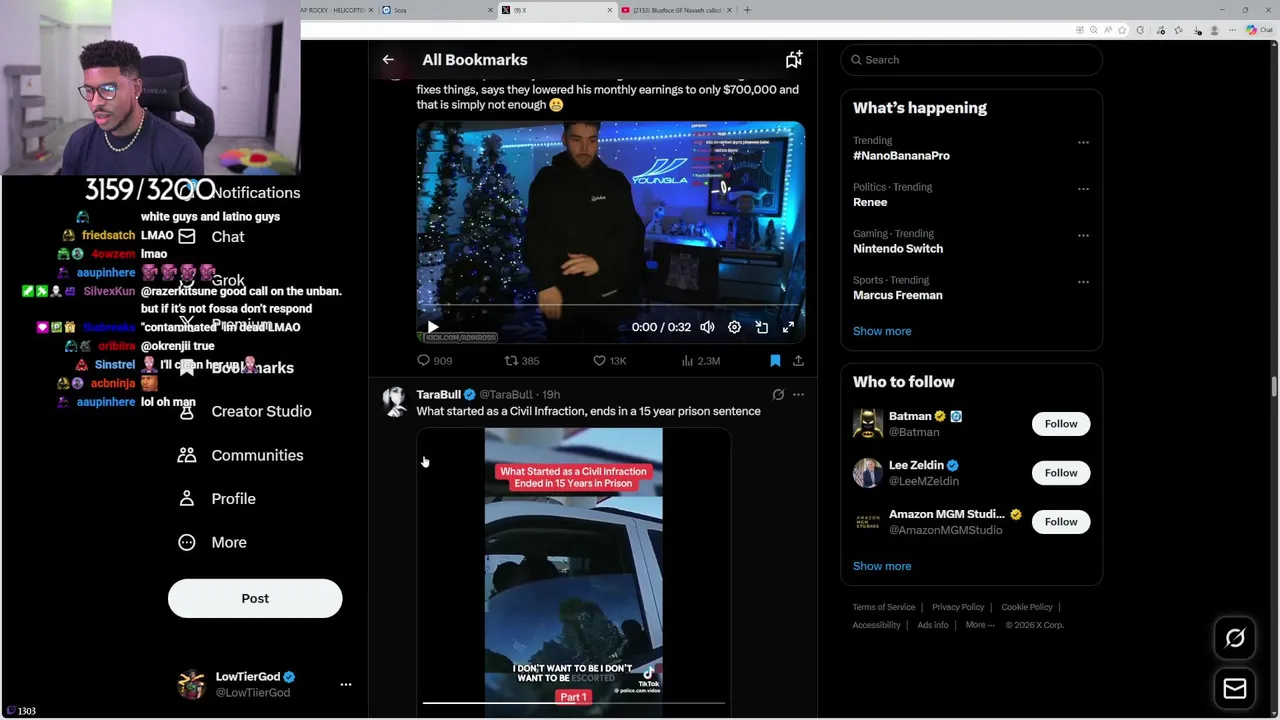
Task: Open Chat in sidebar
Action: (212, 237)
